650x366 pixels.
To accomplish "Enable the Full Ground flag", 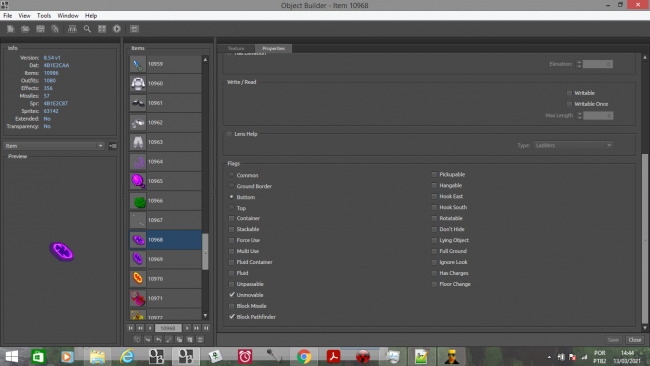I will click(434, 251).
